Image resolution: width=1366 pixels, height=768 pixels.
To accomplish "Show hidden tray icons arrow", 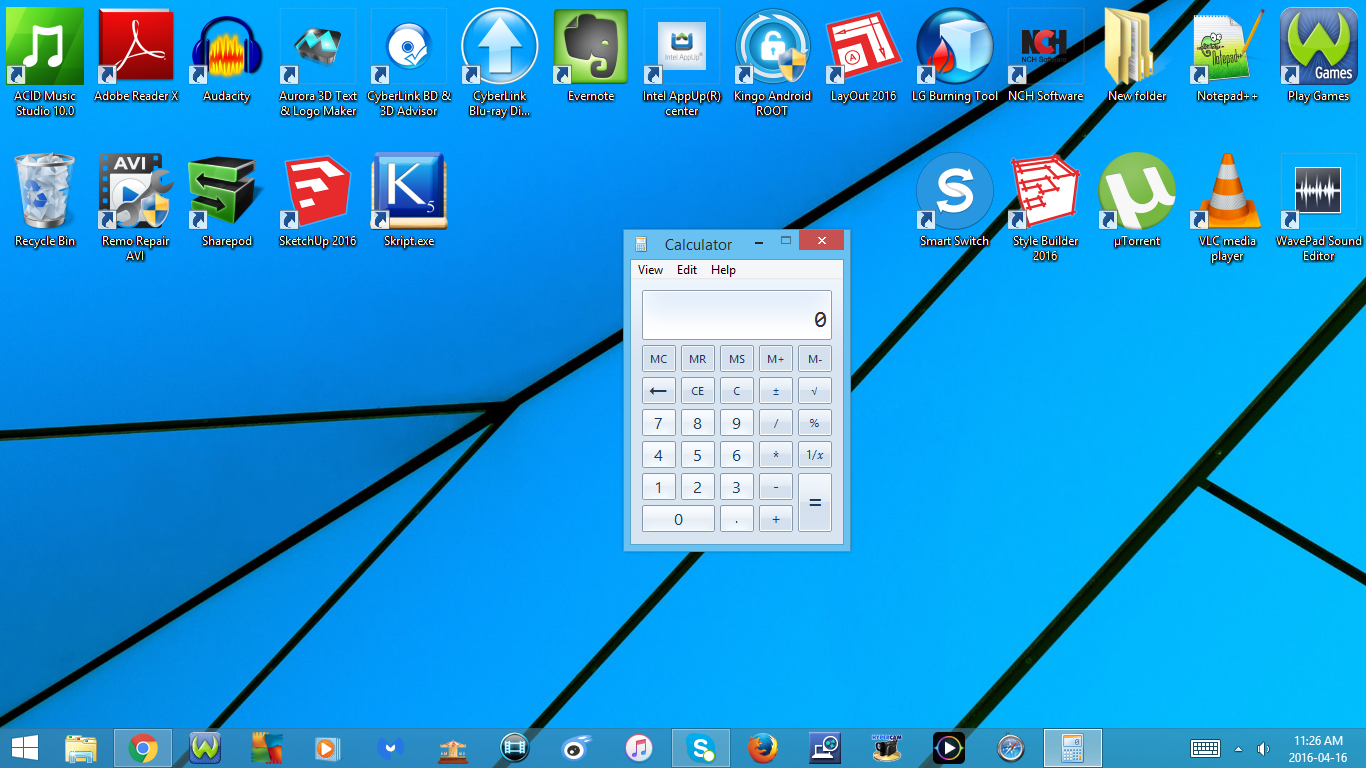I will [1239, 748].
